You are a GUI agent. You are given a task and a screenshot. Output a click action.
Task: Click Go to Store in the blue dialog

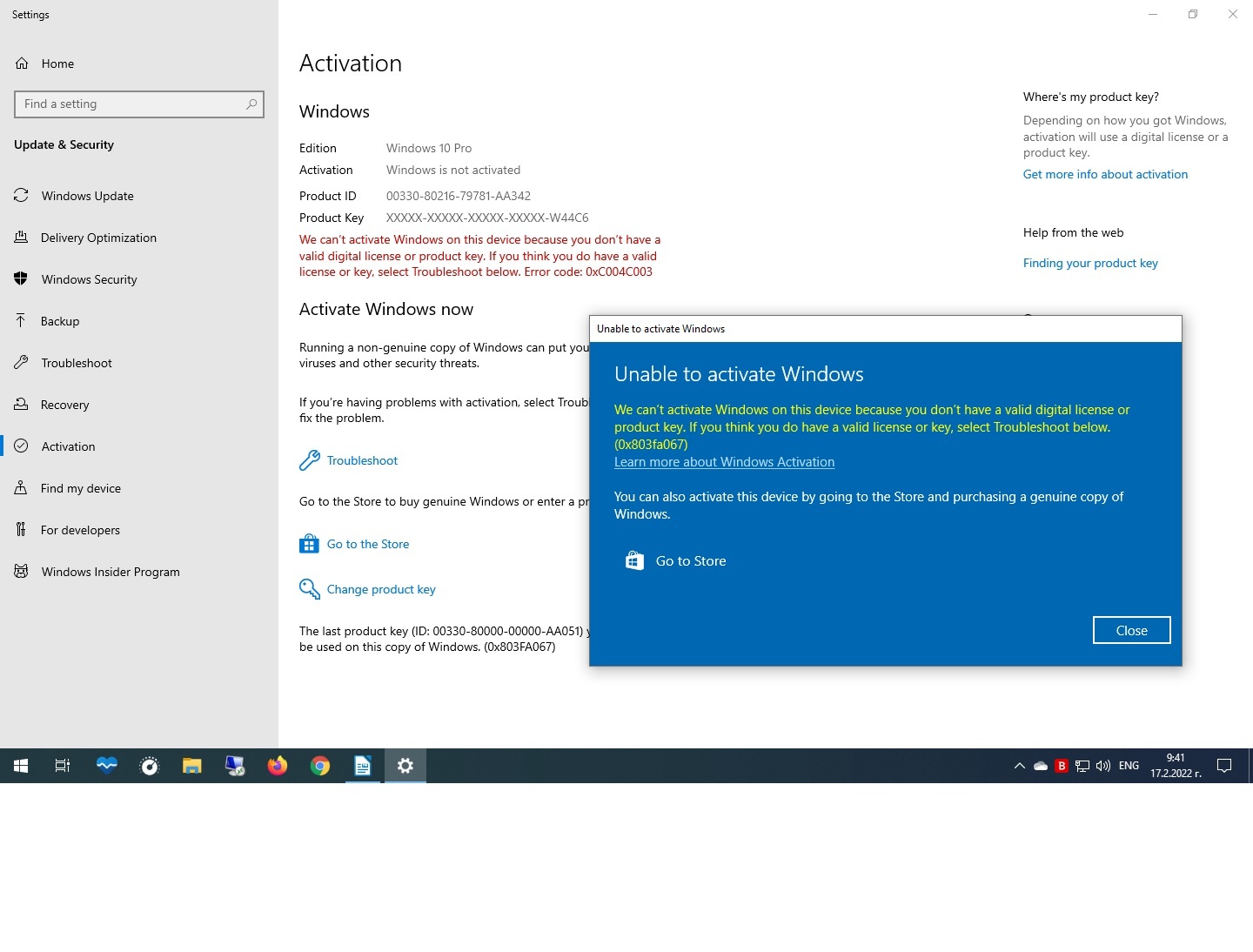676,561
